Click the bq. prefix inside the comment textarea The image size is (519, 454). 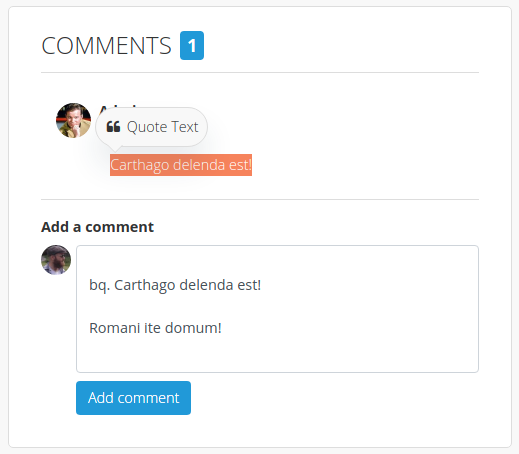pyautogui.click(x=100, y=286)
